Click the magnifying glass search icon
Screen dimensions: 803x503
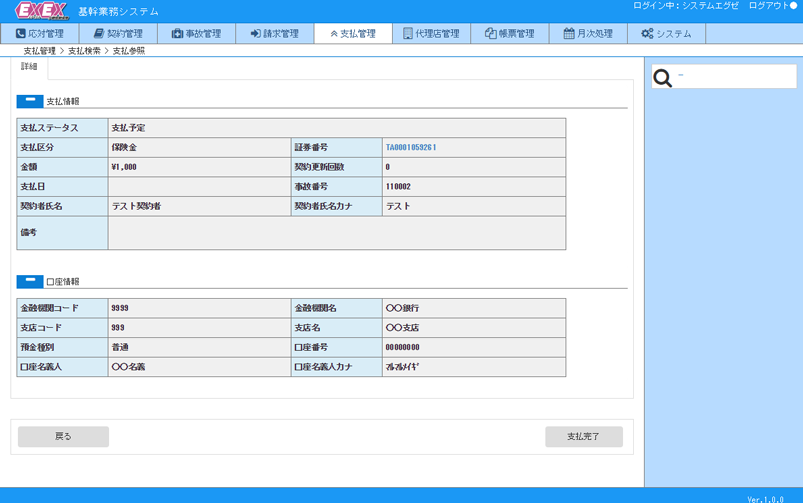point(662,78)
